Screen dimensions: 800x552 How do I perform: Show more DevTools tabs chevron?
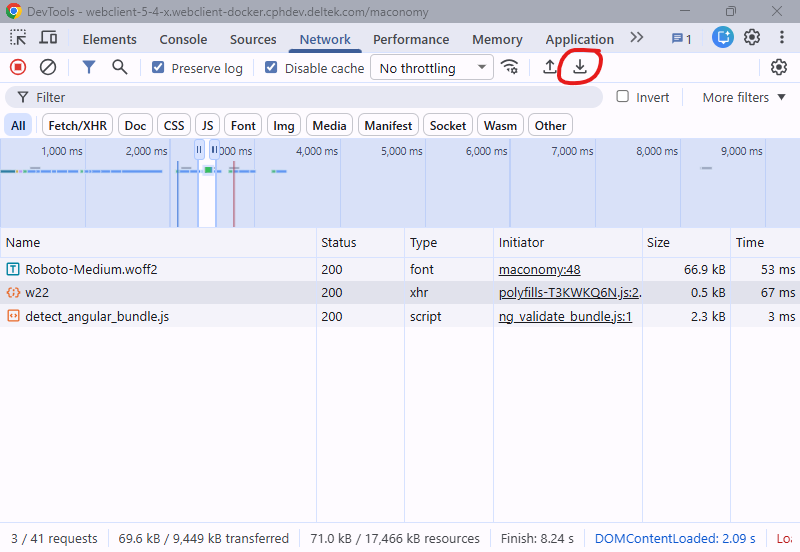pyautogui.click(x=636, y=38)
